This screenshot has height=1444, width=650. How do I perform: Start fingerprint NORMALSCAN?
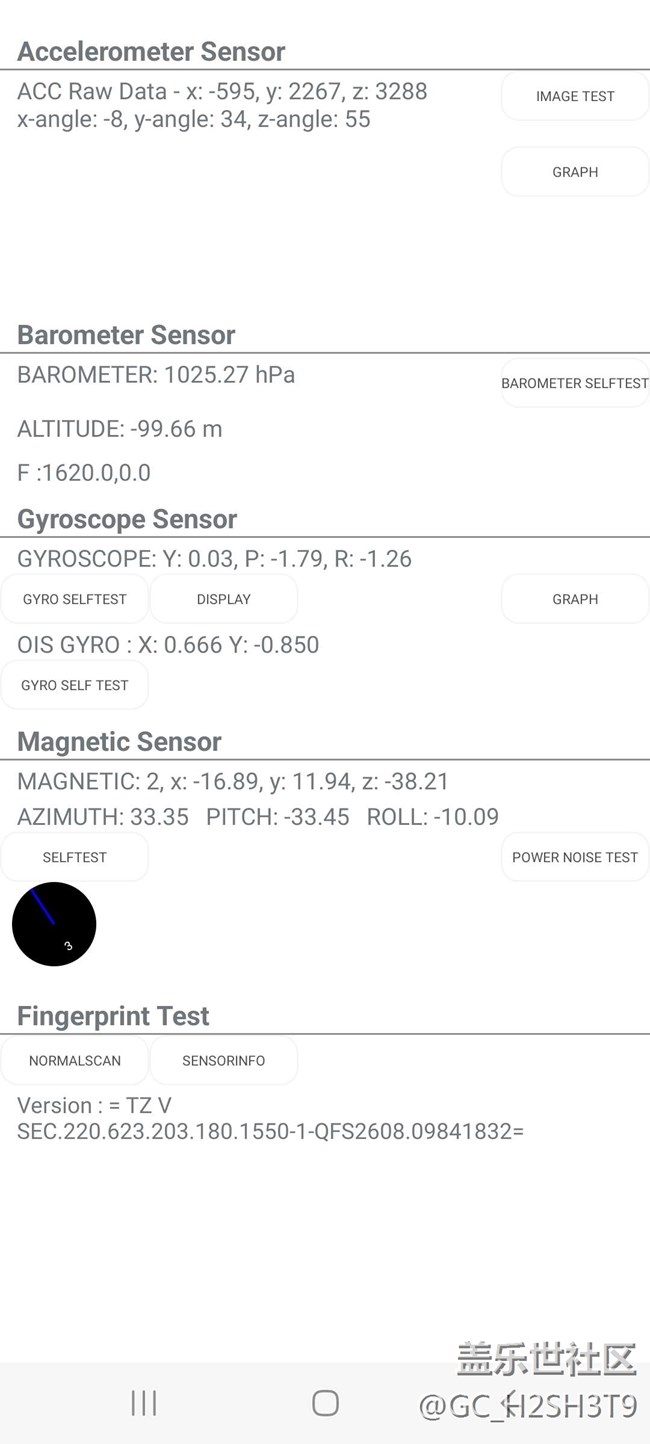click(x=75, y=1060)
